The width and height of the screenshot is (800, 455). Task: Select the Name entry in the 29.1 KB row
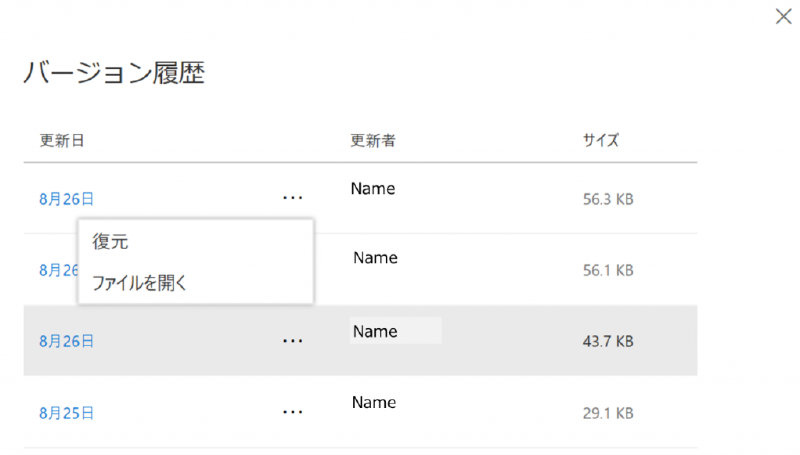pos(374,402)
